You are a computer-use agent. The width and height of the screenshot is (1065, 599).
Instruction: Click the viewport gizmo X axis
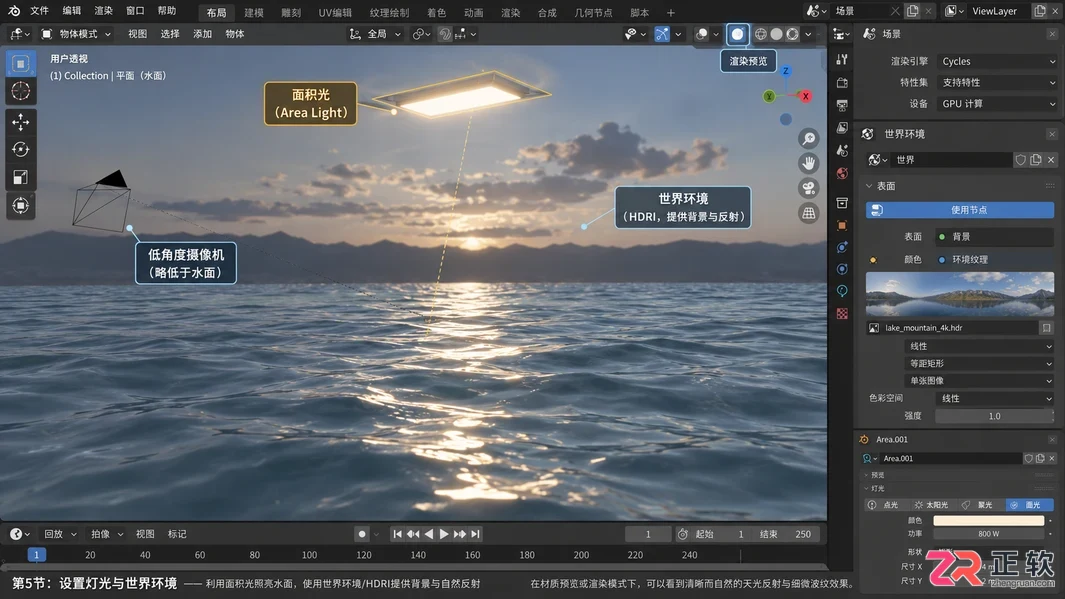click(806, 96)
